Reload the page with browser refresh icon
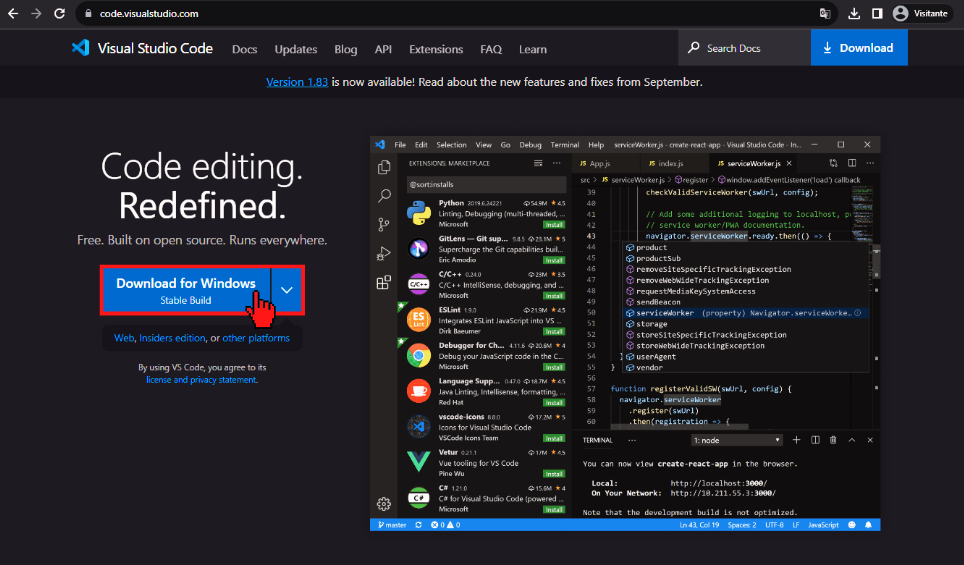Image resolution: width=964 pixels, height=565 pixels. (60, 14)
